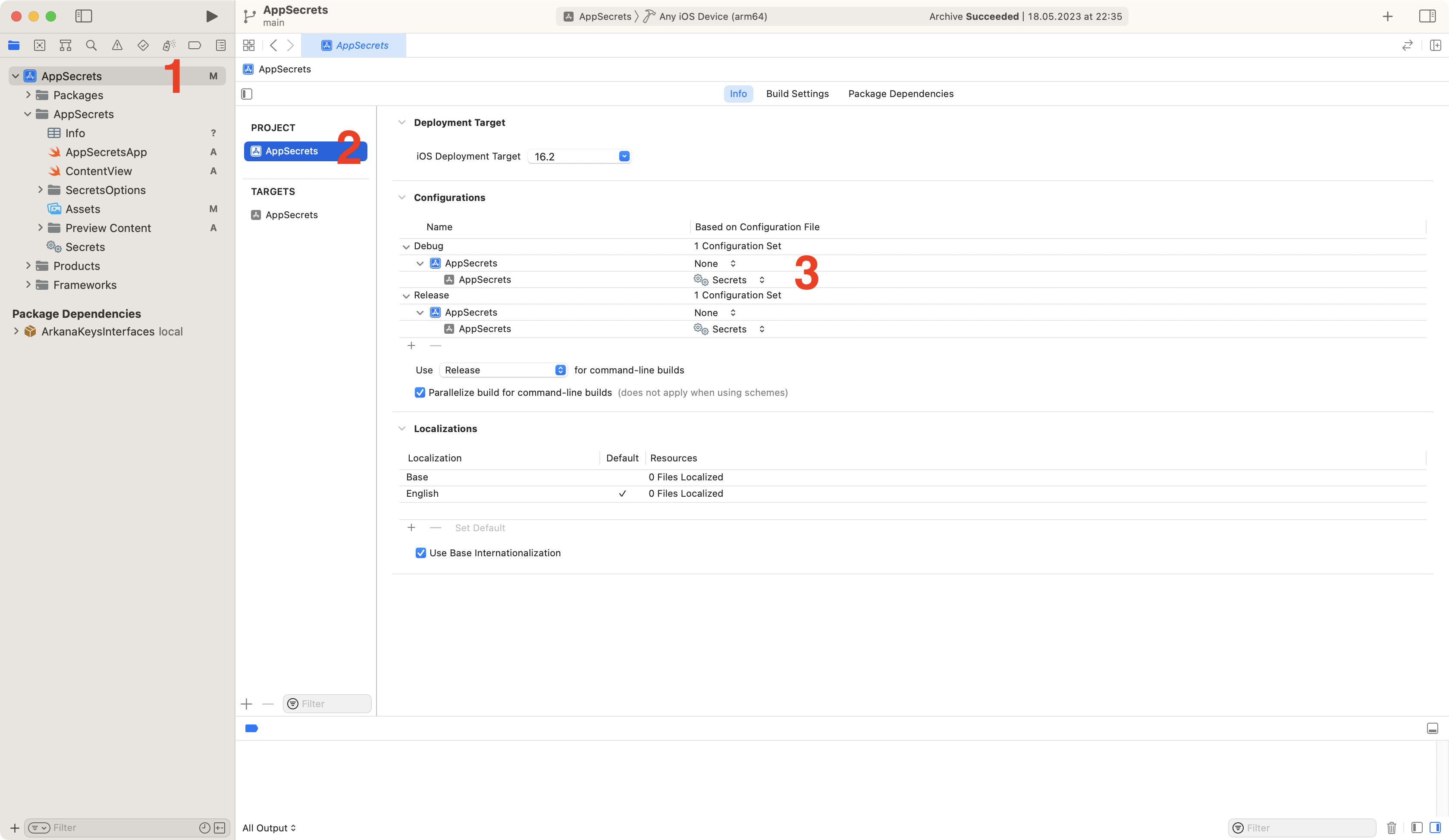Click the targets Filter field
This screenshot has width=1449, height=840.
327,704
